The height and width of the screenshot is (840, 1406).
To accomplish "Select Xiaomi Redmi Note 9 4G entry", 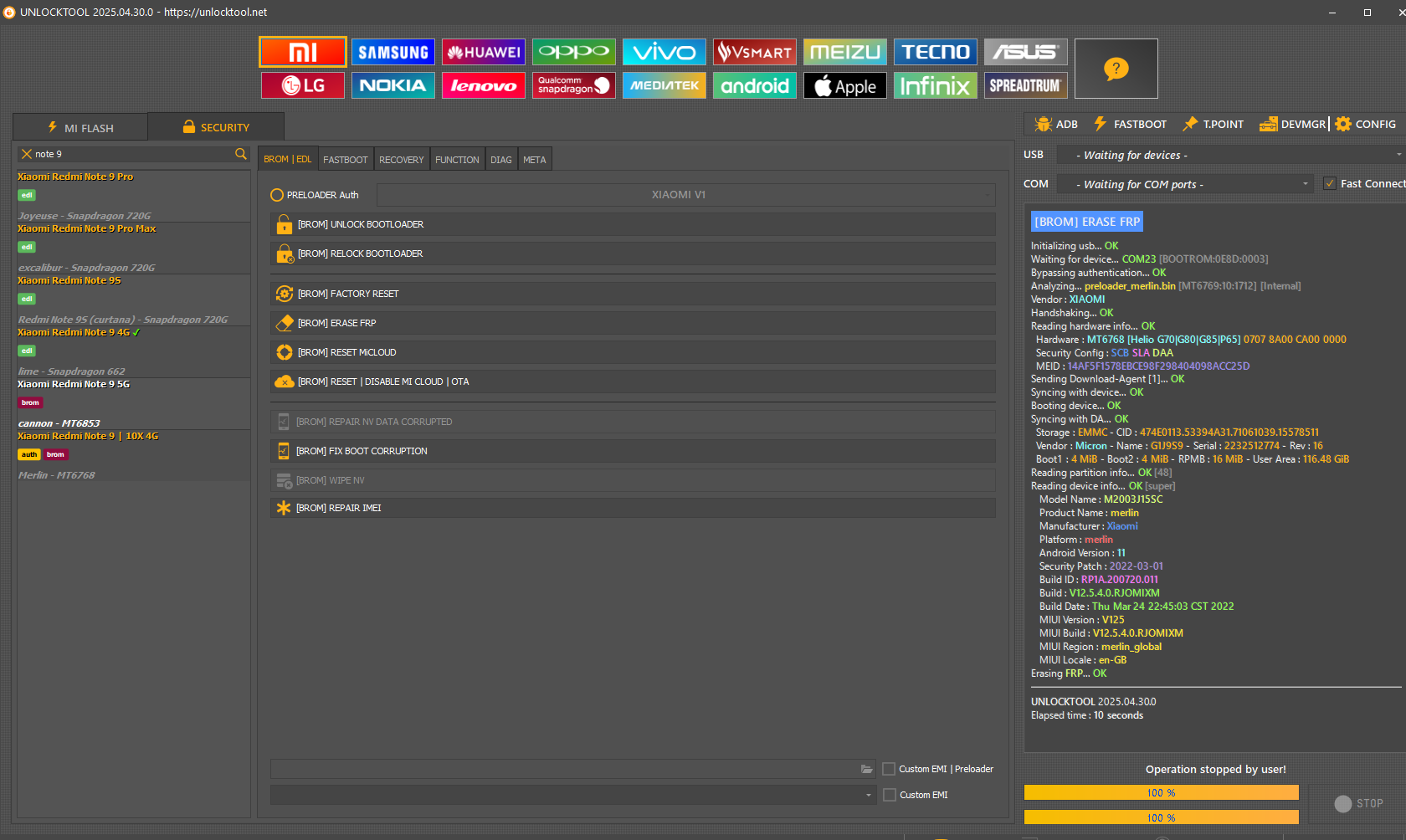I will pyautogui.click(x=133, y=351).
